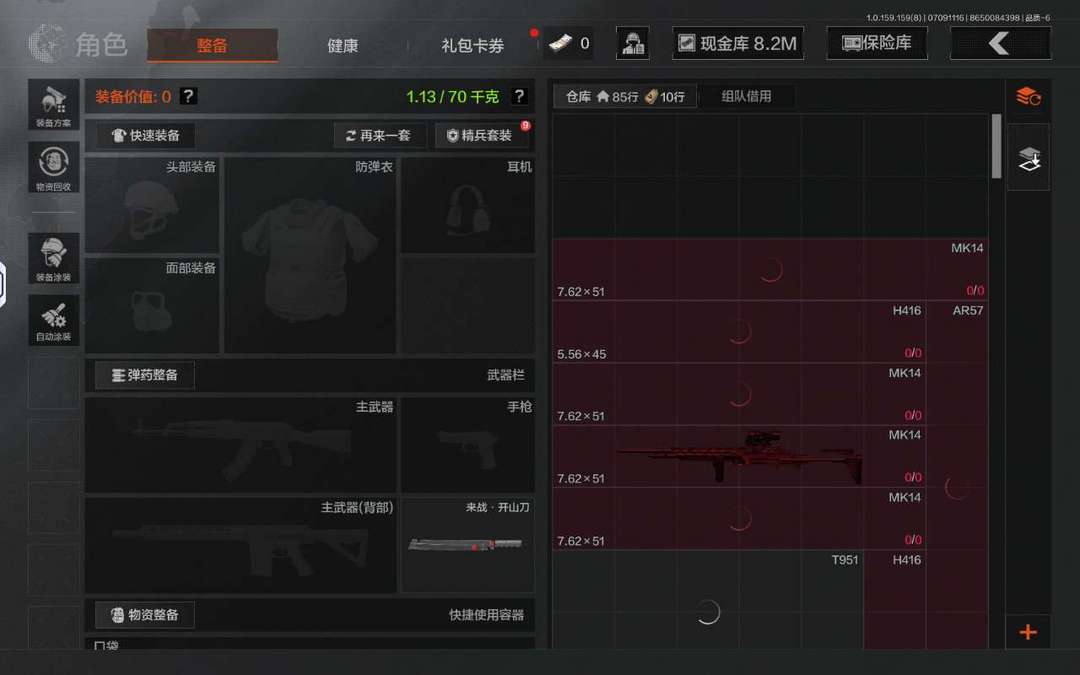Switch to the 健康 tab
Viewport: 1080px width, 675px height.
tap(342, 45)
